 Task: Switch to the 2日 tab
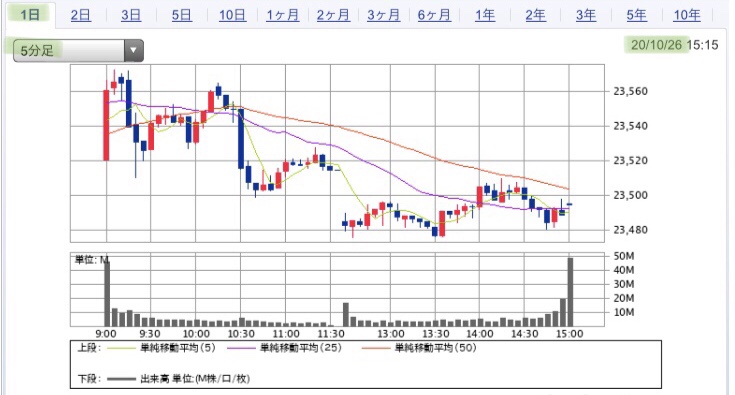(81, 15)
